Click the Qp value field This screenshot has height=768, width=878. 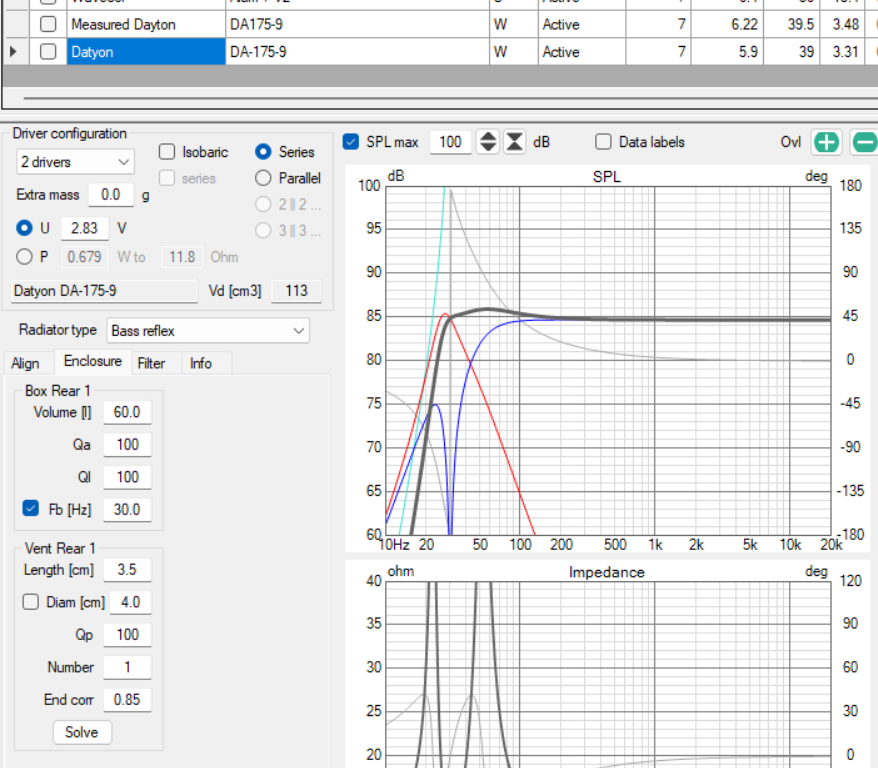coord(127,635)
